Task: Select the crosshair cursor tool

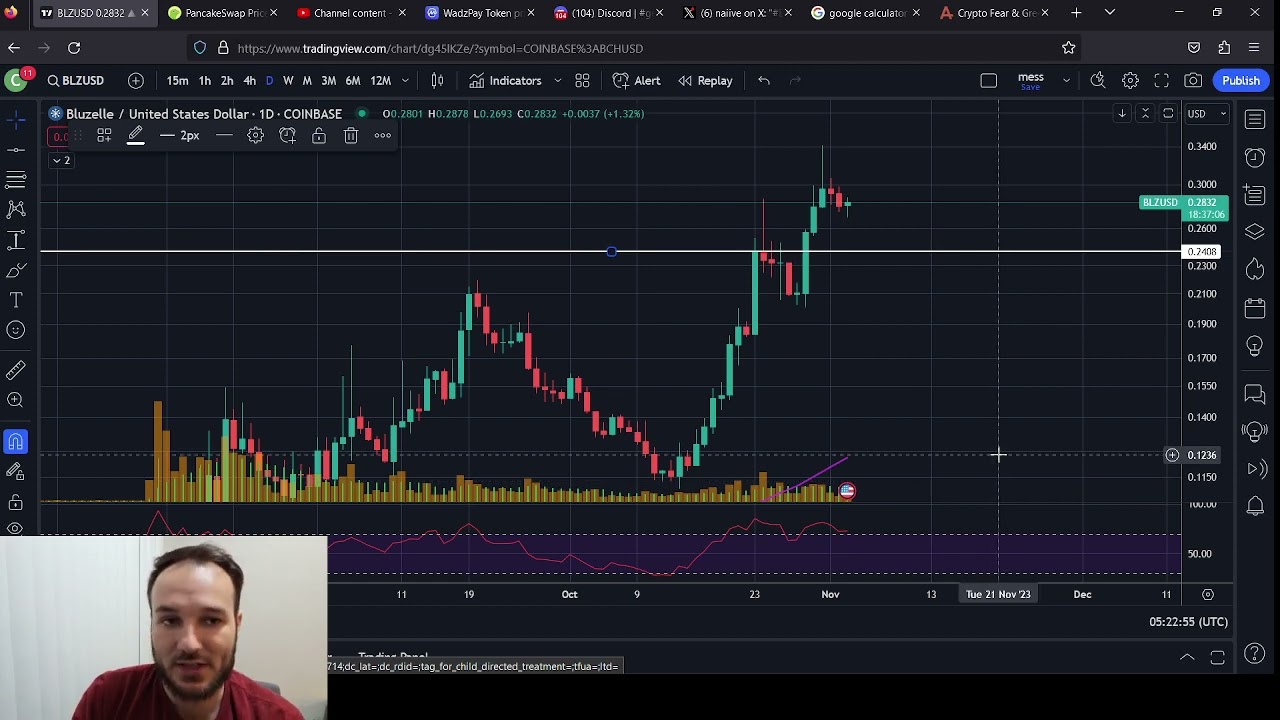Action: click(16, 120)
